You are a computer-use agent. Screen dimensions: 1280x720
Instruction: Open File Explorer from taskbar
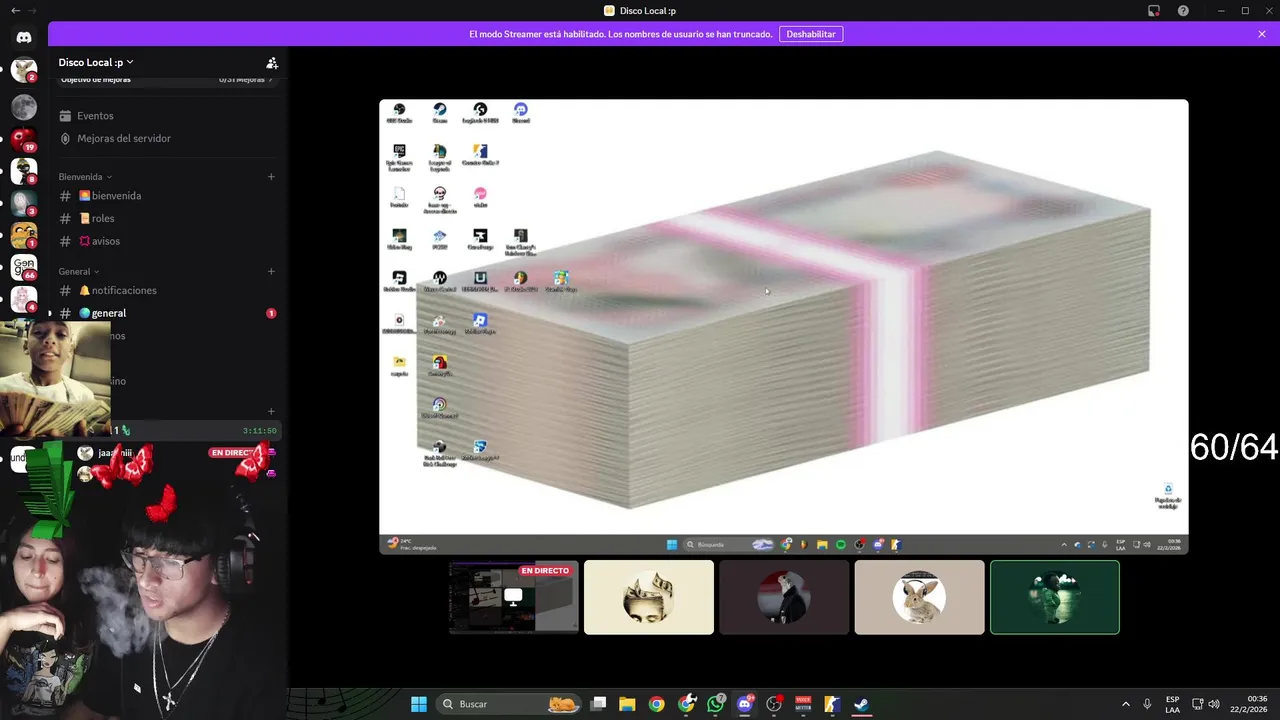[x=627, y=704]
